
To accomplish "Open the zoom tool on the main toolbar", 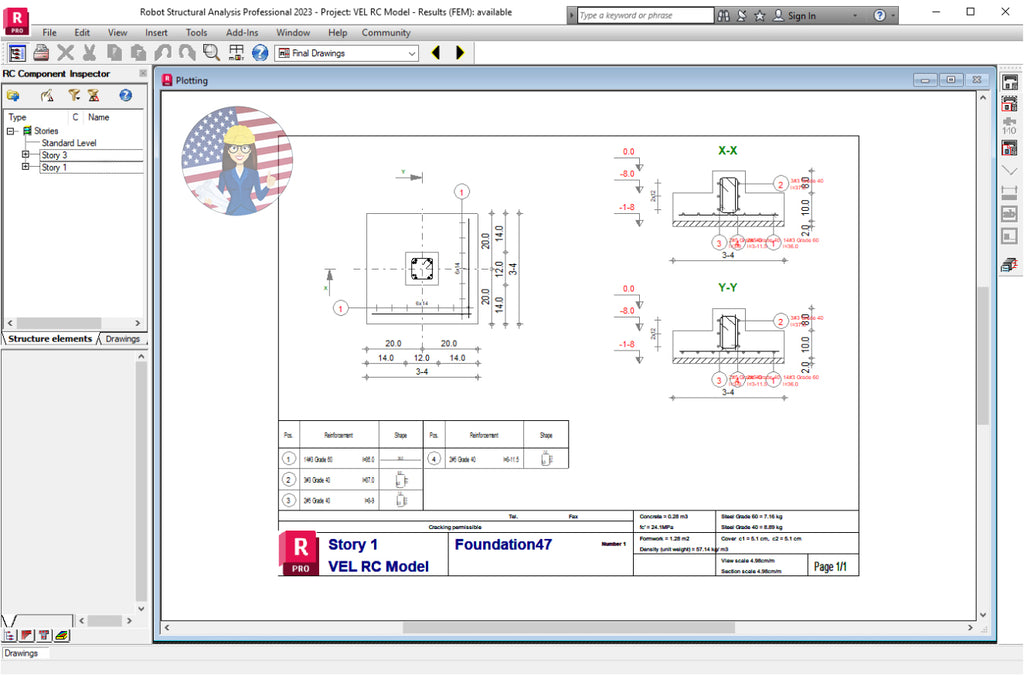I will click(211, 52).
